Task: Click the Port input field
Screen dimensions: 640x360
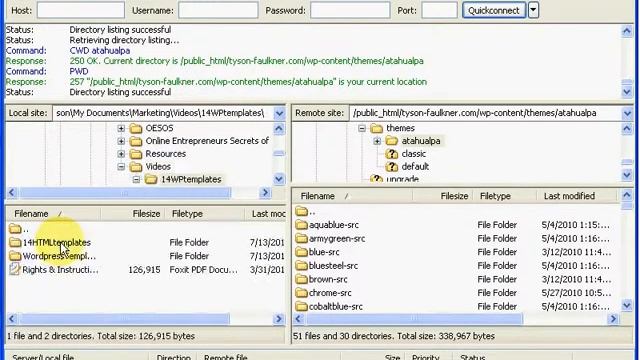Action: coord(440,10)
